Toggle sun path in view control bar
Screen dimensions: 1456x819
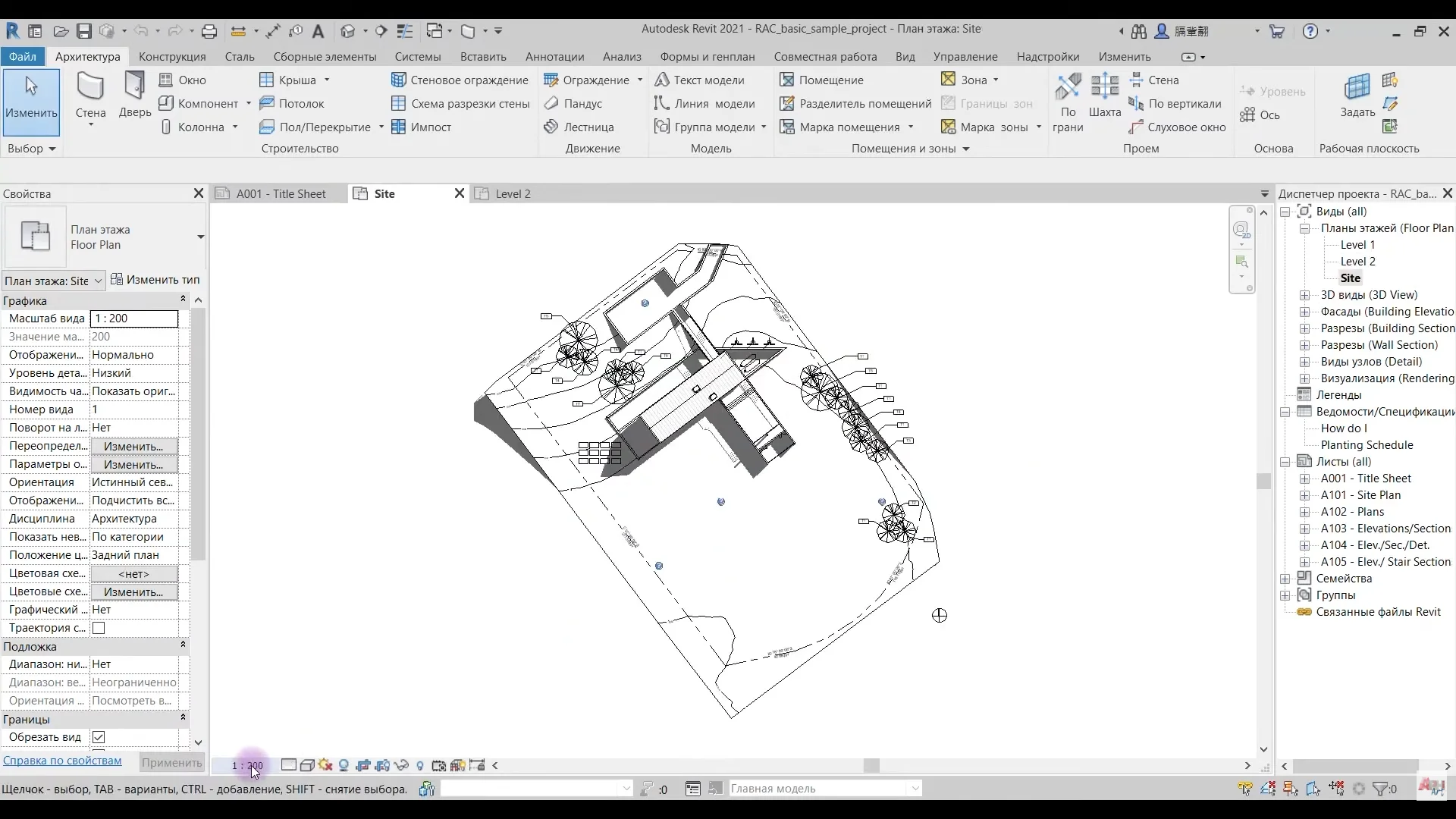click(x=325, y=765)
